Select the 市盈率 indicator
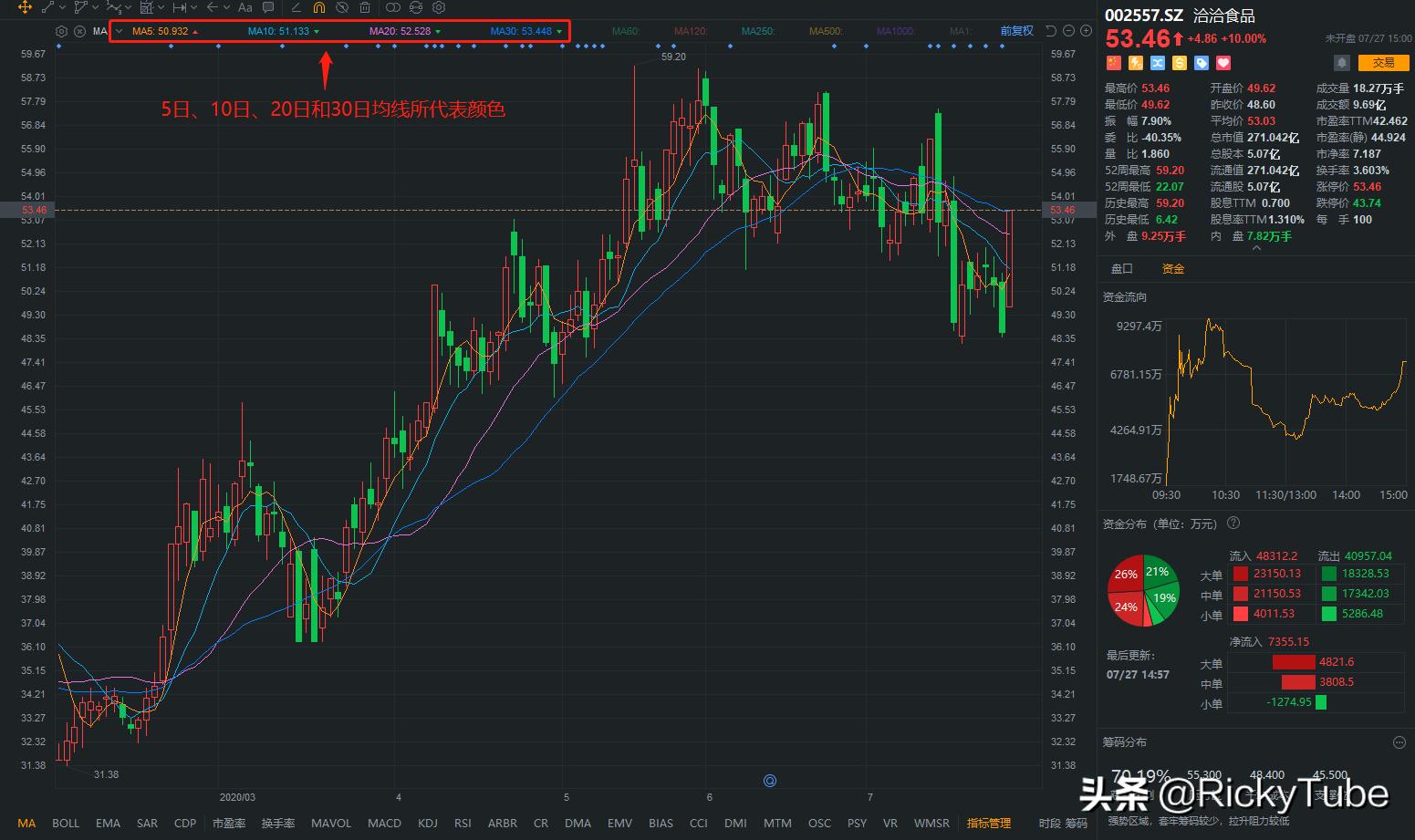1415x840 pixels. [229, 824]
